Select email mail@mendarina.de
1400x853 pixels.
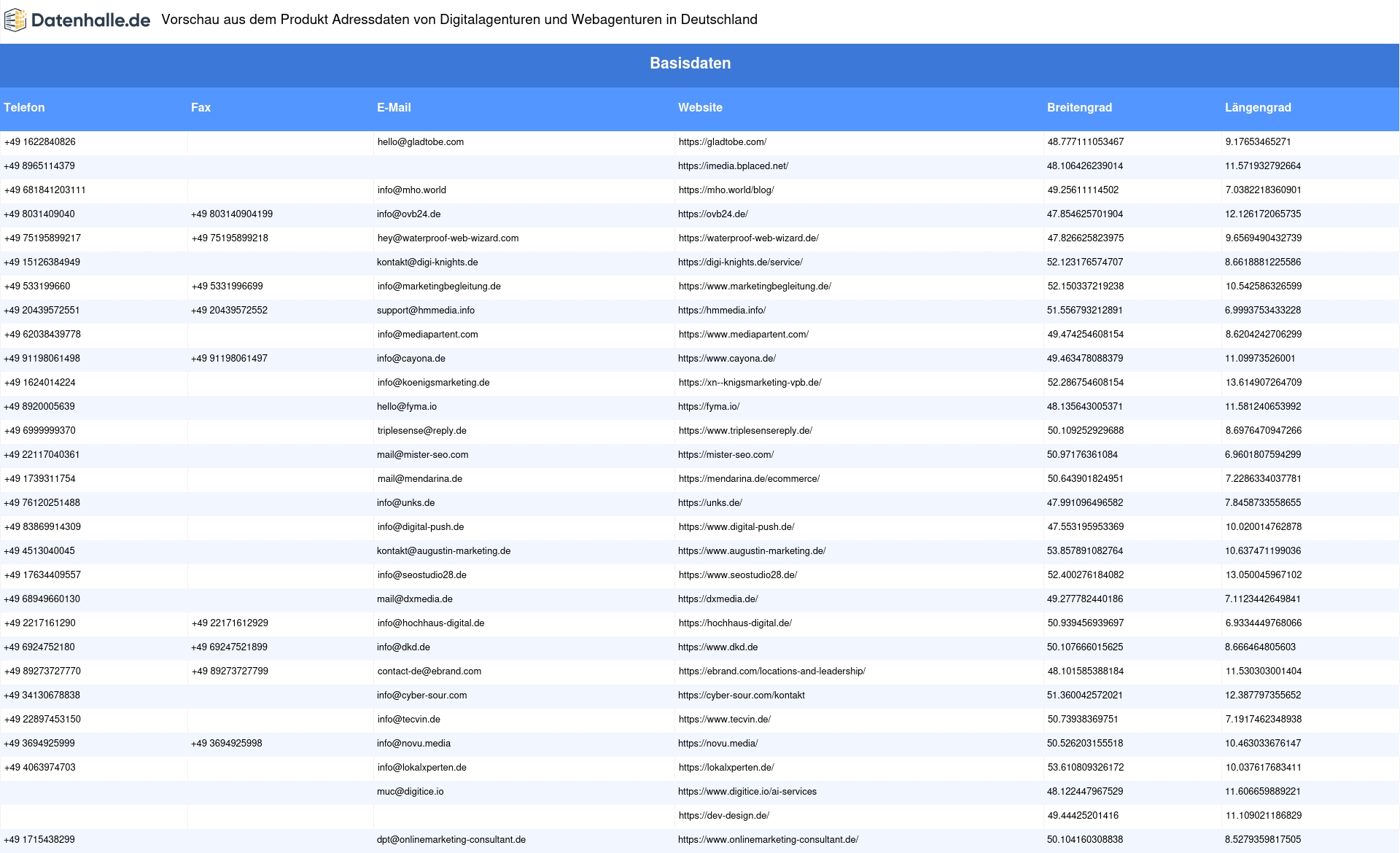click(x=420, y=479)
